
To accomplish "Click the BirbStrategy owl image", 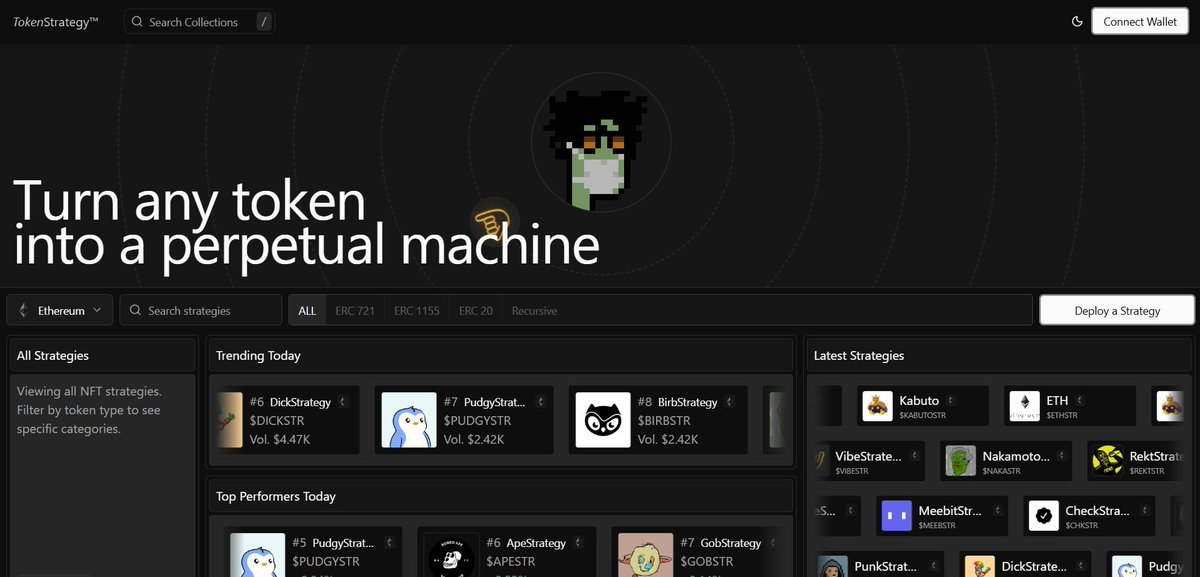I will pyautogui.click(x=603, y=420).
